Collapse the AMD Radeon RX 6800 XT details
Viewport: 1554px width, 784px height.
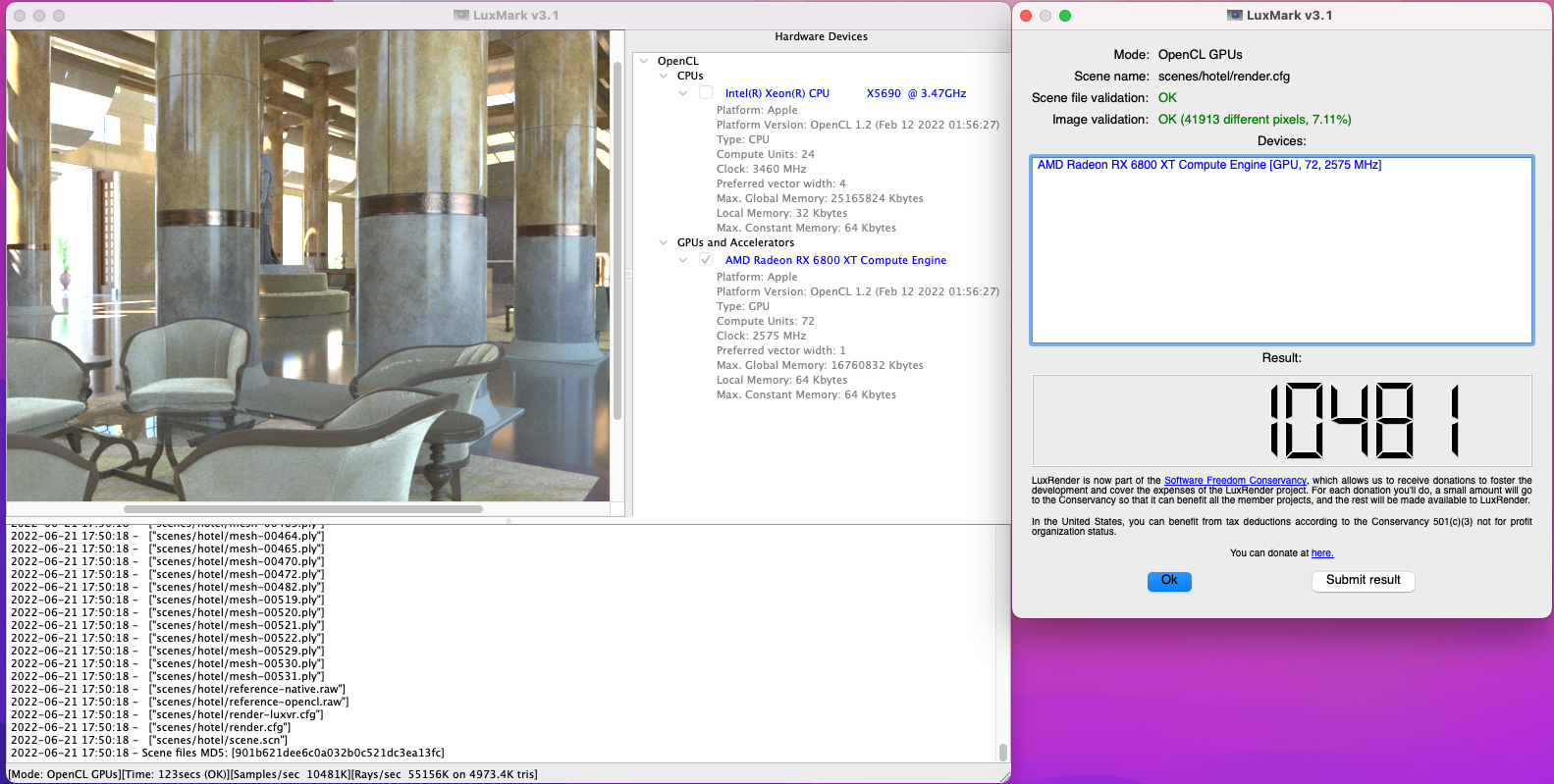683,260
